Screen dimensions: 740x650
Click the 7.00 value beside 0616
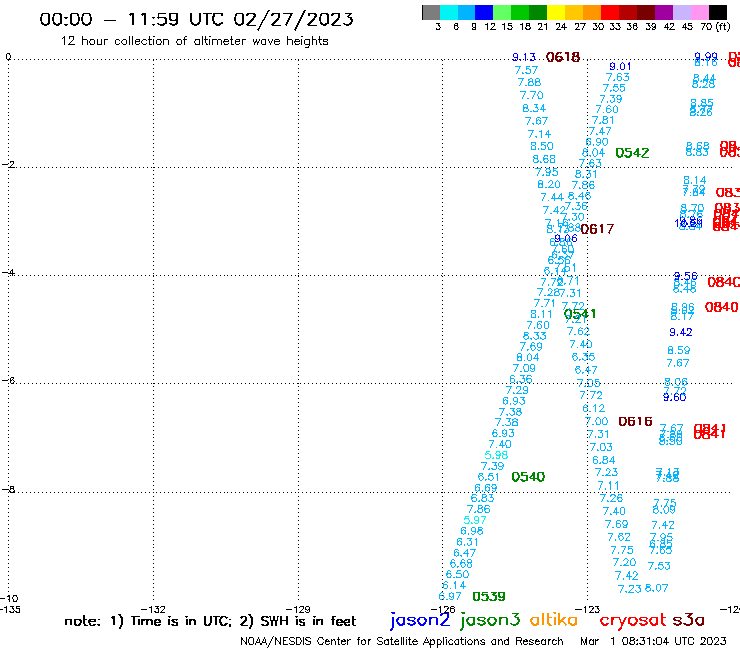pyautogui.click(x=597, y=421)
